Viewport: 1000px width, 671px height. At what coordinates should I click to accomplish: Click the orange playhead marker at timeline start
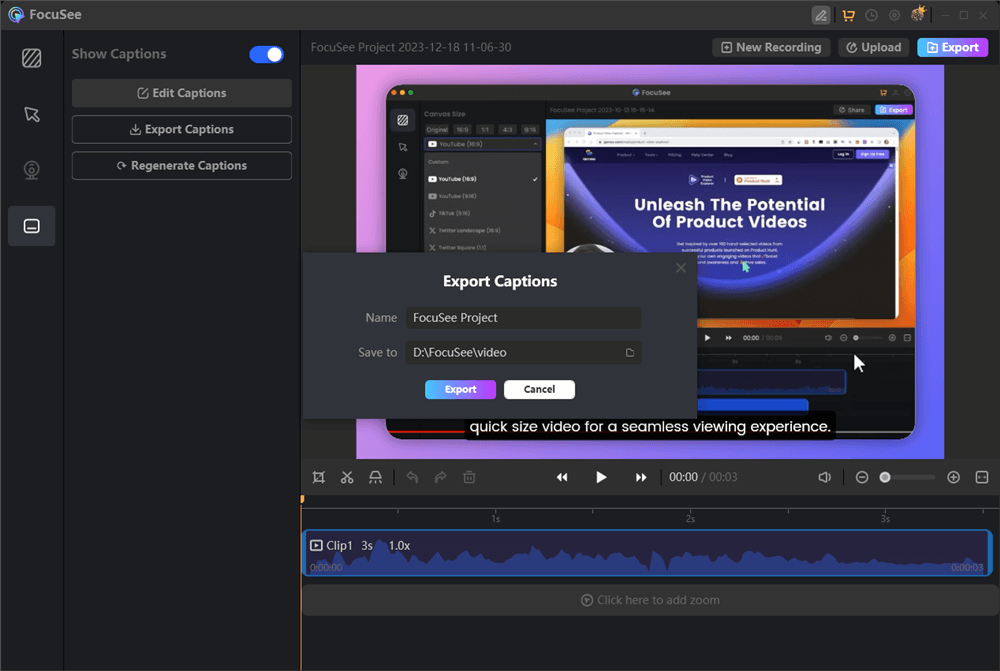click(x=302, y=499)
